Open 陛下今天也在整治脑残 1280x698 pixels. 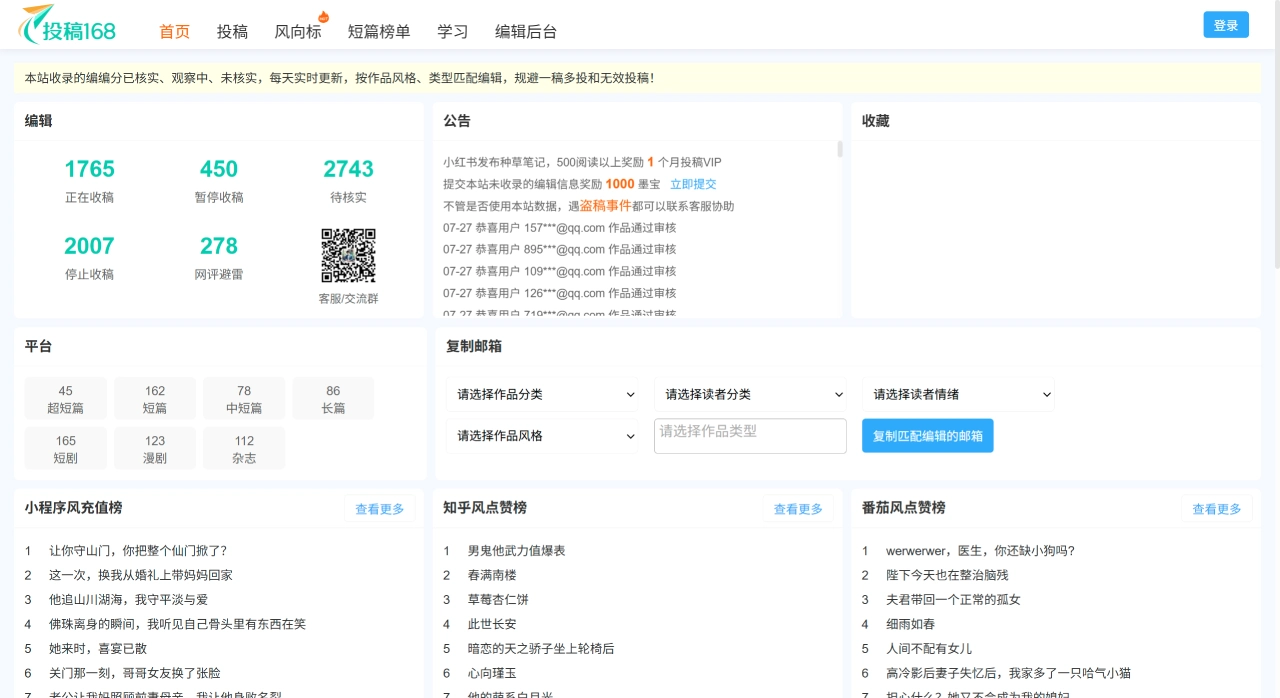[x=947, y=575]
